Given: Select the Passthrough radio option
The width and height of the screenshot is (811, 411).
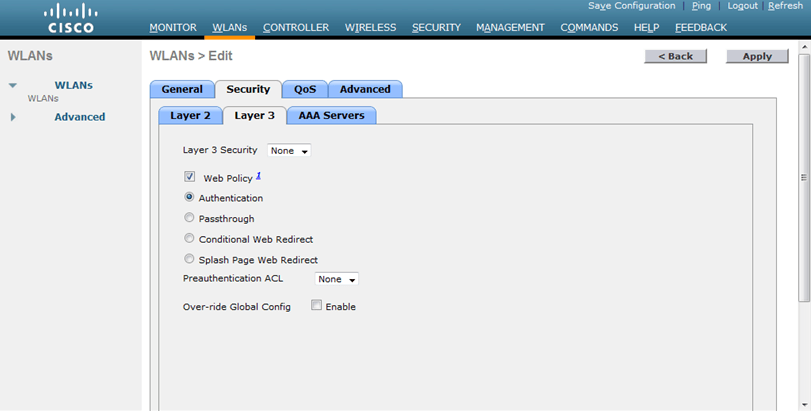Looking at the screenshot, I should click(x=189, y=218).
